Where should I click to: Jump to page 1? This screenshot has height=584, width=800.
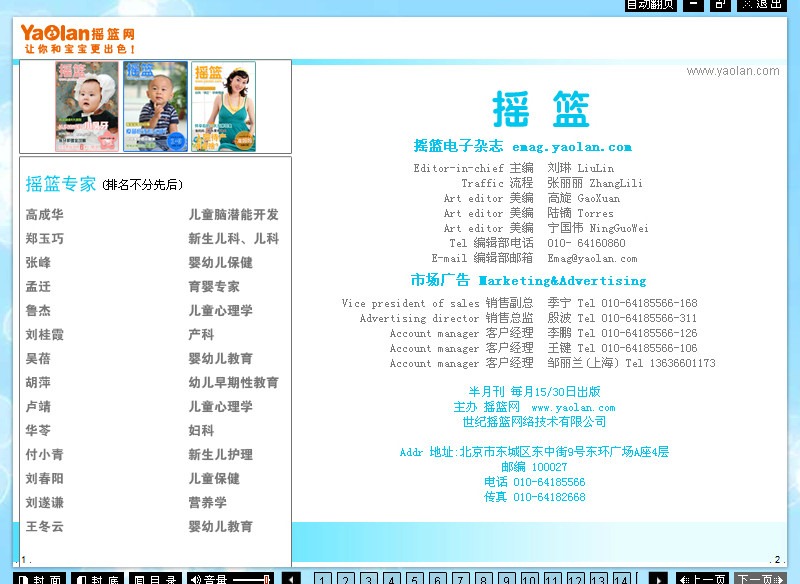[x=322, y=579]
